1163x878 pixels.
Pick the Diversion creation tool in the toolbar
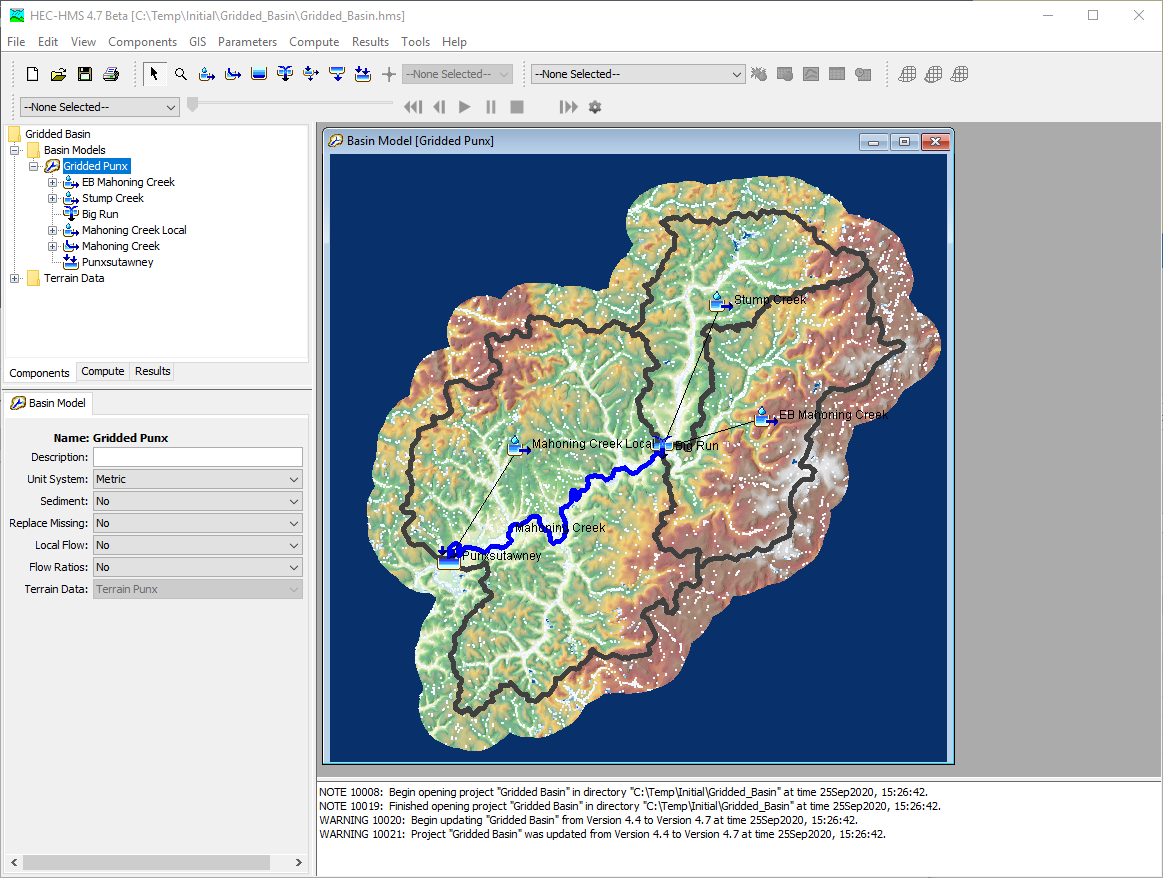click(x=311, y=74)
